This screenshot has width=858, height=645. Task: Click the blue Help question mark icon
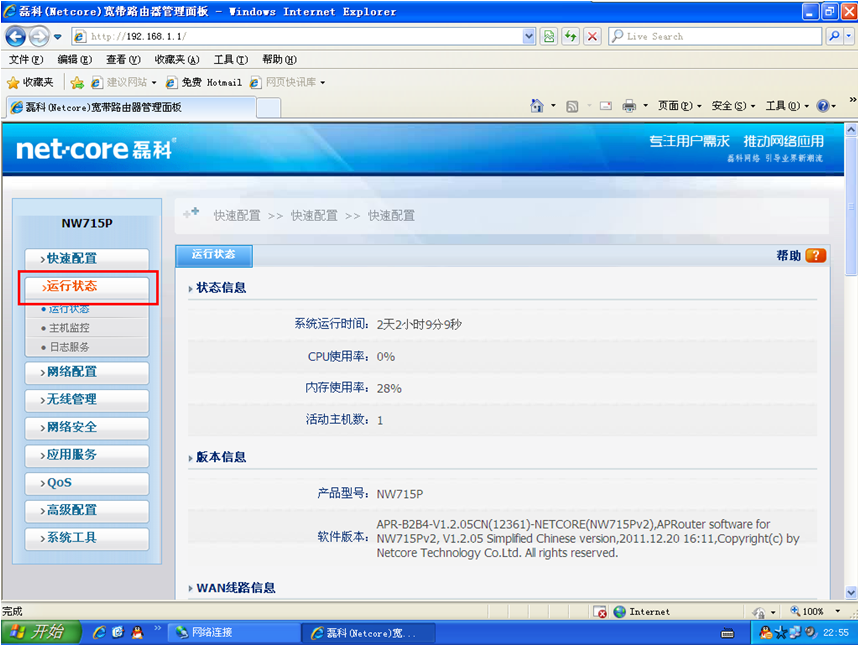point(822,106)
